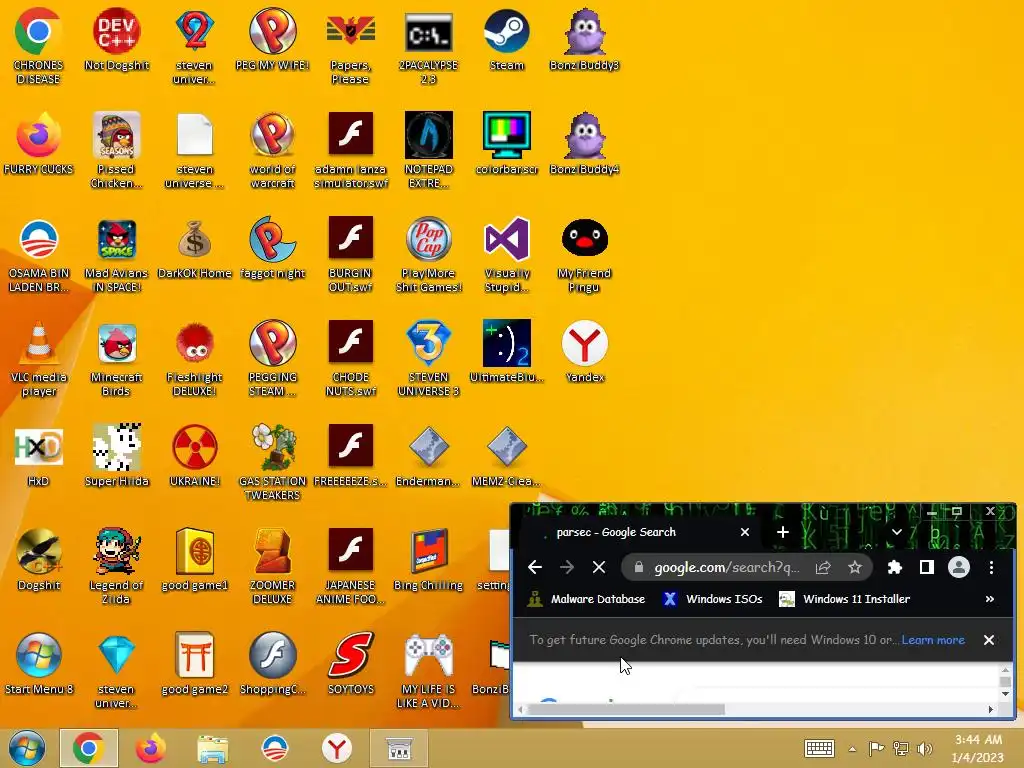Open the Malware Database bookmark

(x=586, y=599)
